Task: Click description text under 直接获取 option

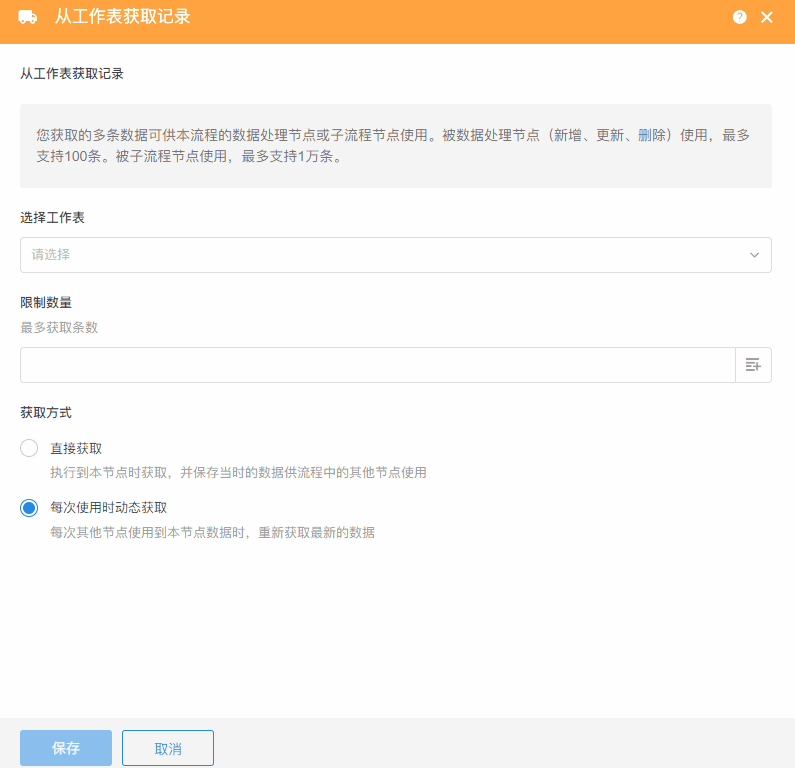Action: 238,473
